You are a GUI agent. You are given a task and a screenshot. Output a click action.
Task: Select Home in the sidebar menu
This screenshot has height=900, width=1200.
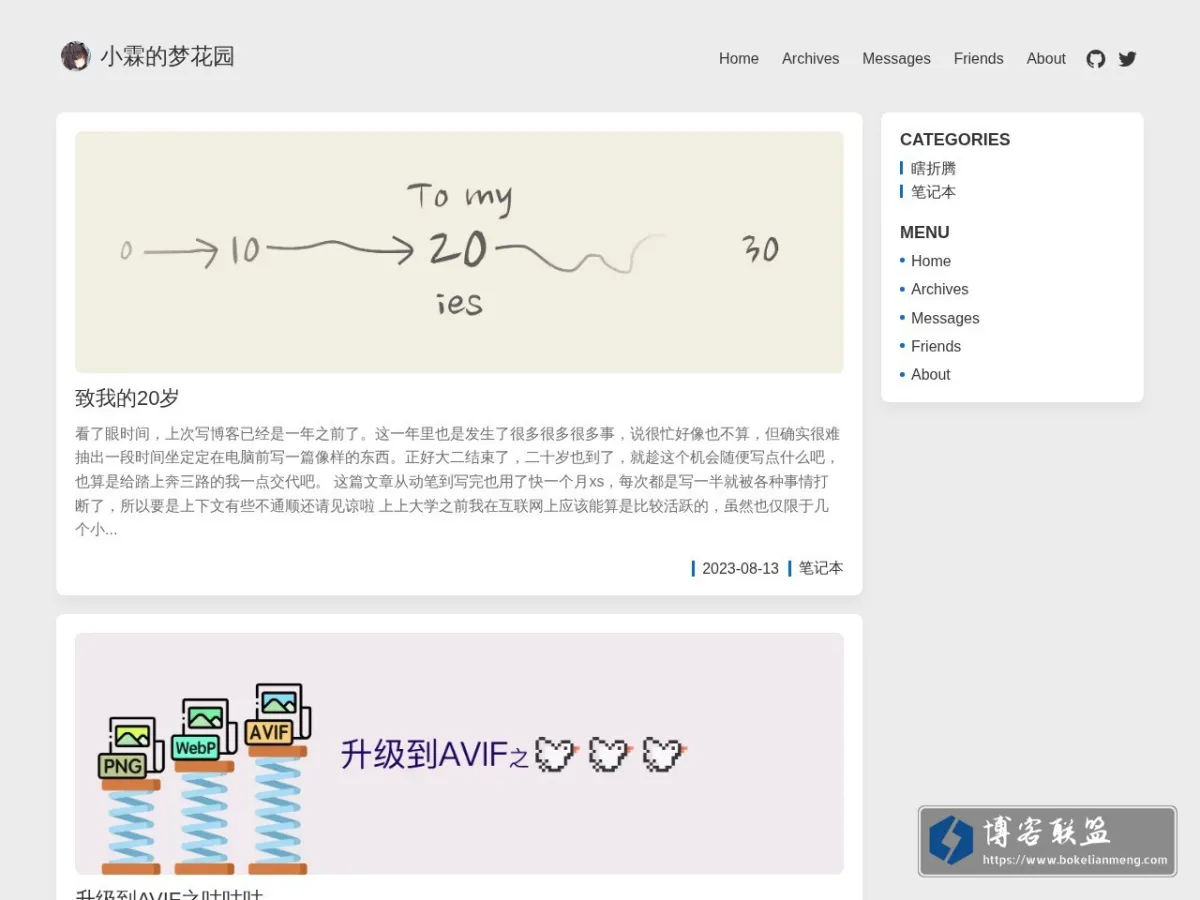point(931,261)
